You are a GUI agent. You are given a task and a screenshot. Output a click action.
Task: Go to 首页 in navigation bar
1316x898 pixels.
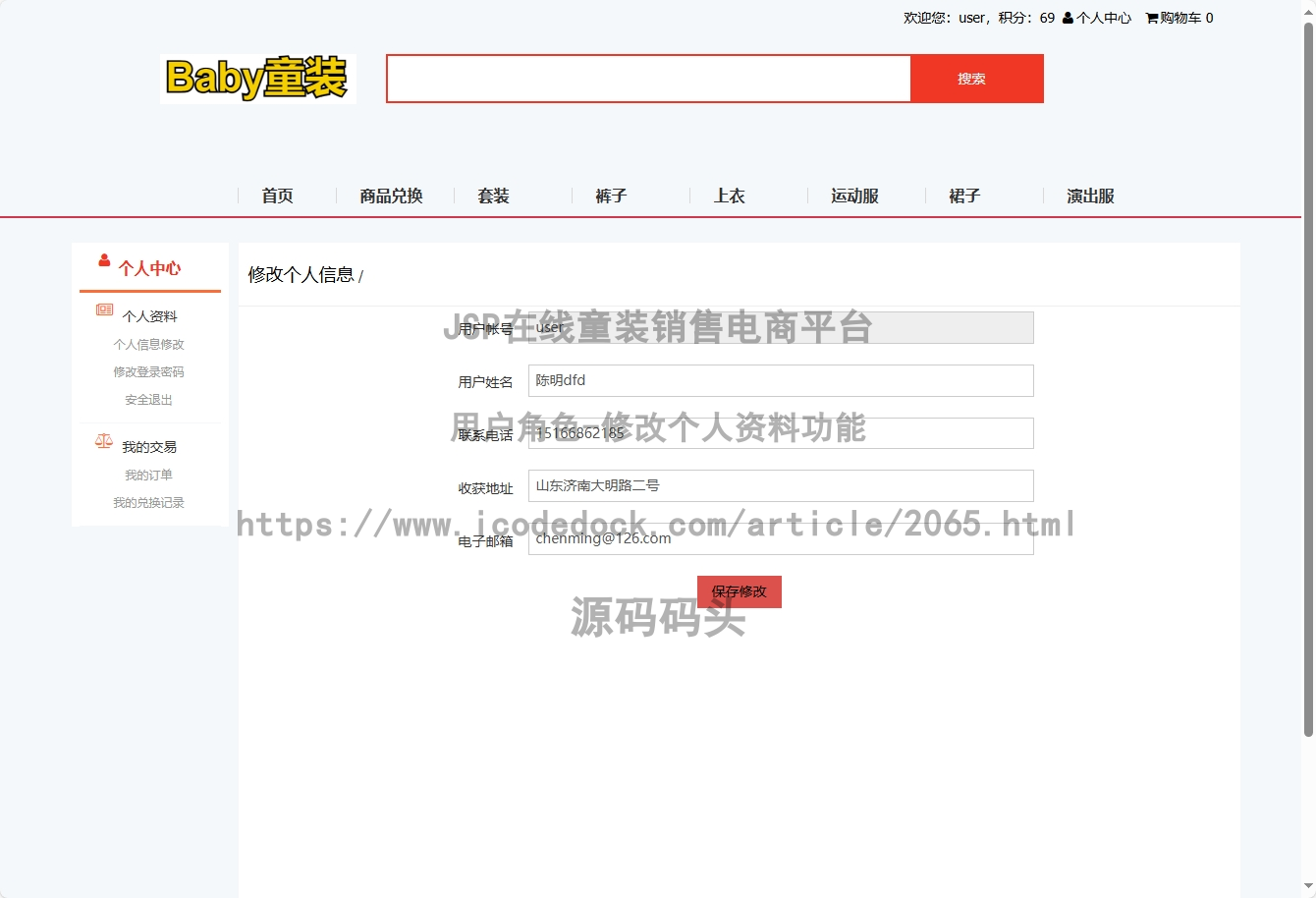277,196
